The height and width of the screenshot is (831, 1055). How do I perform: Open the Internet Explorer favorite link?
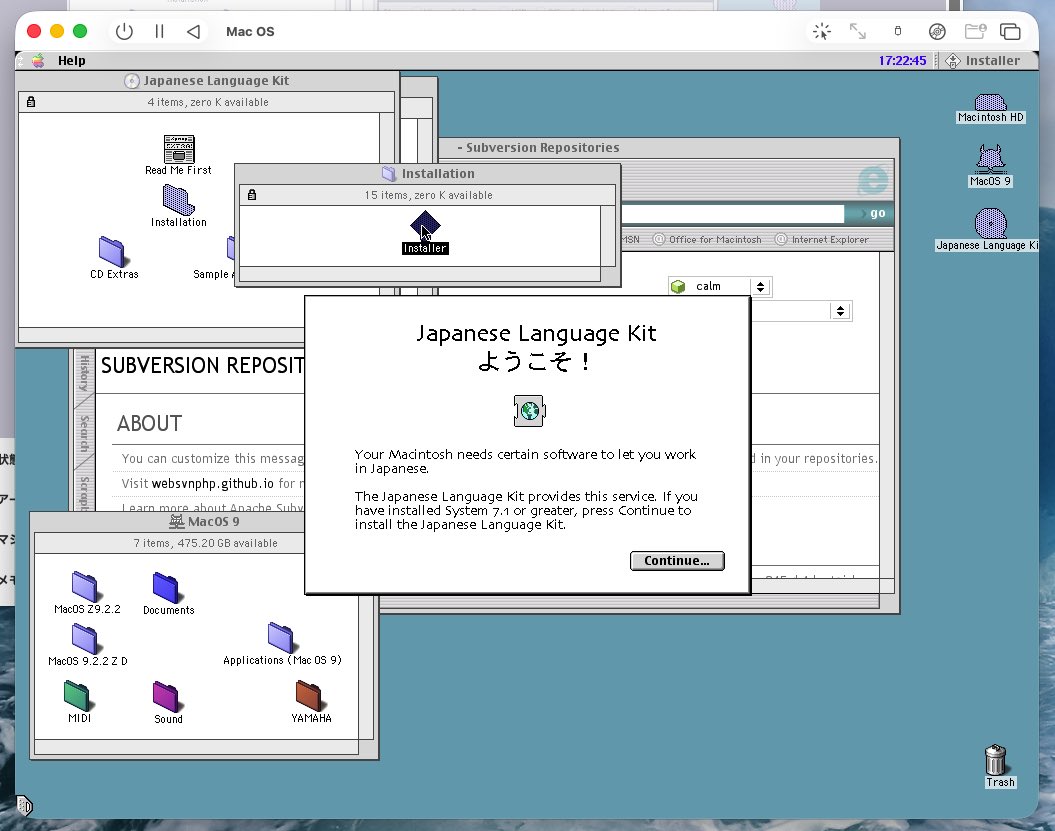pyautogui.click(x=822, y=240)
